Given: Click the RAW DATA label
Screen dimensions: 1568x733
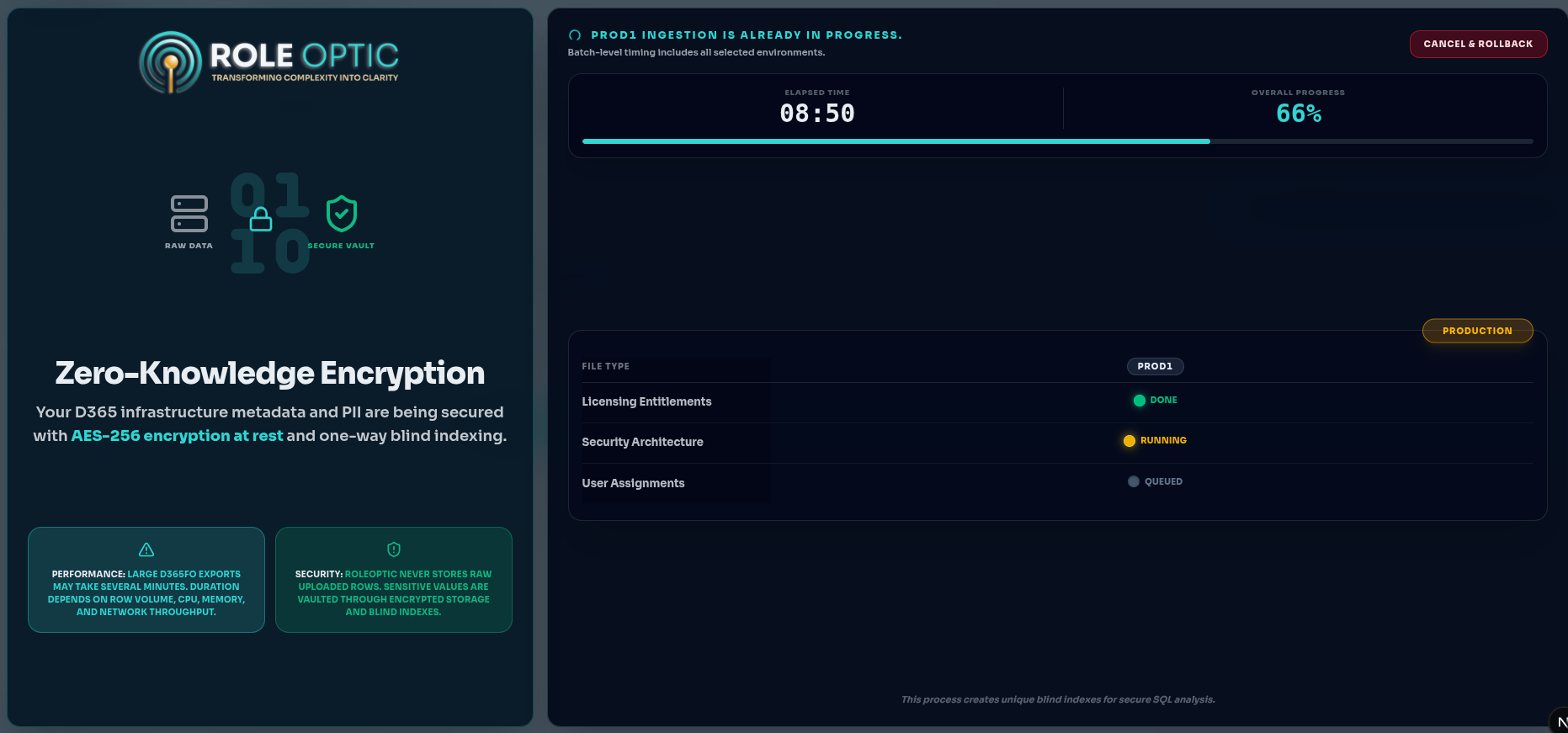Looking at the screenshot, I should click(189, 246).
